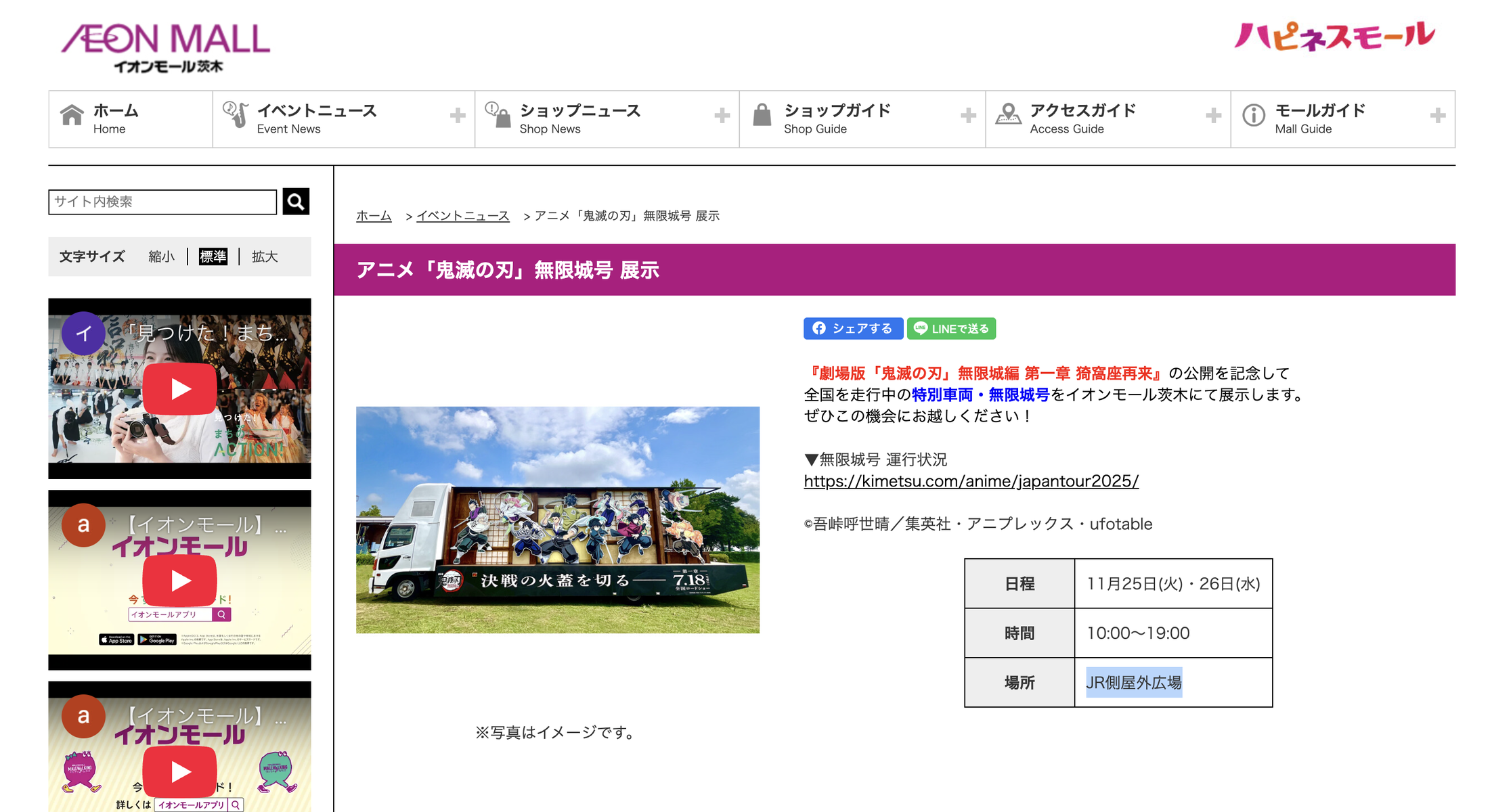Select 標準 text size option

coord(213,256)
